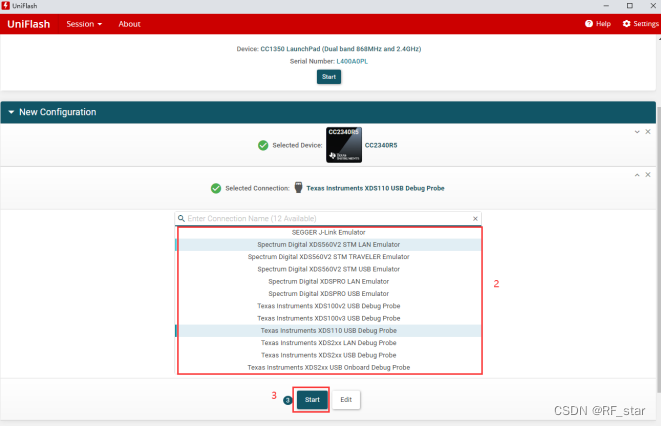The height and width of the screenshot is (426, 661).
Task: Open Settings gear in header
Action: pos(640,24)
